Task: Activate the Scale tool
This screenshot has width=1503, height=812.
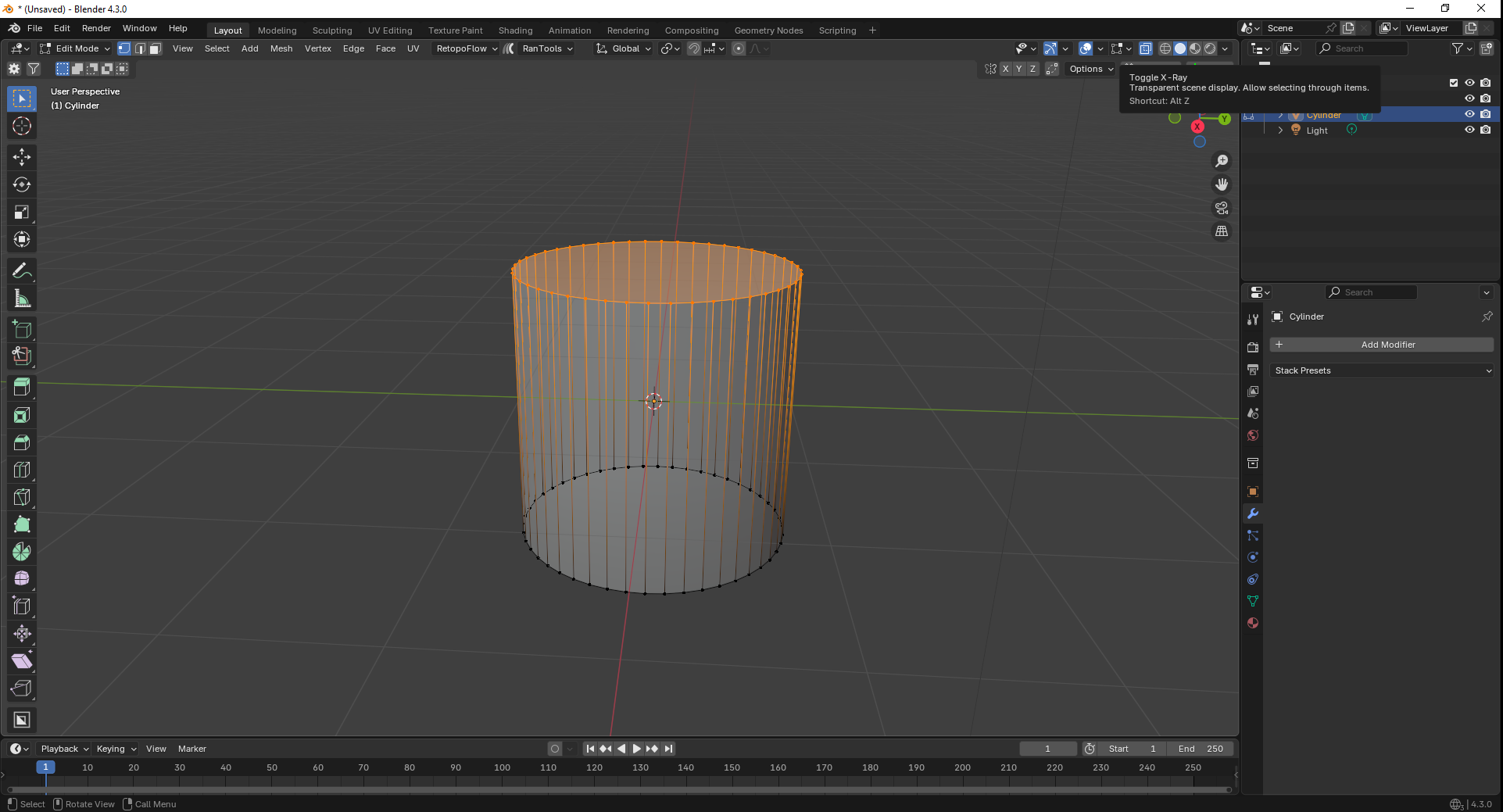Action: click(22, 212)
